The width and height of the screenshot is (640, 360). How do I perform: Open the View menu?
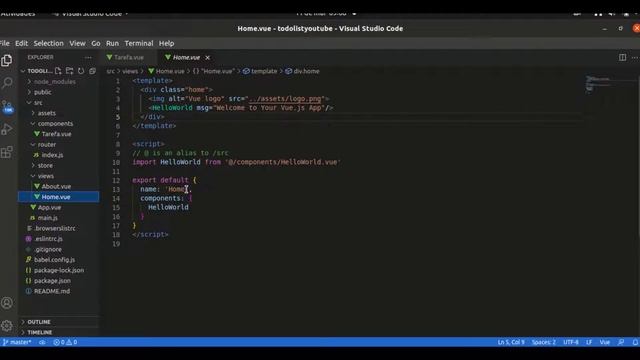point(77,43)
